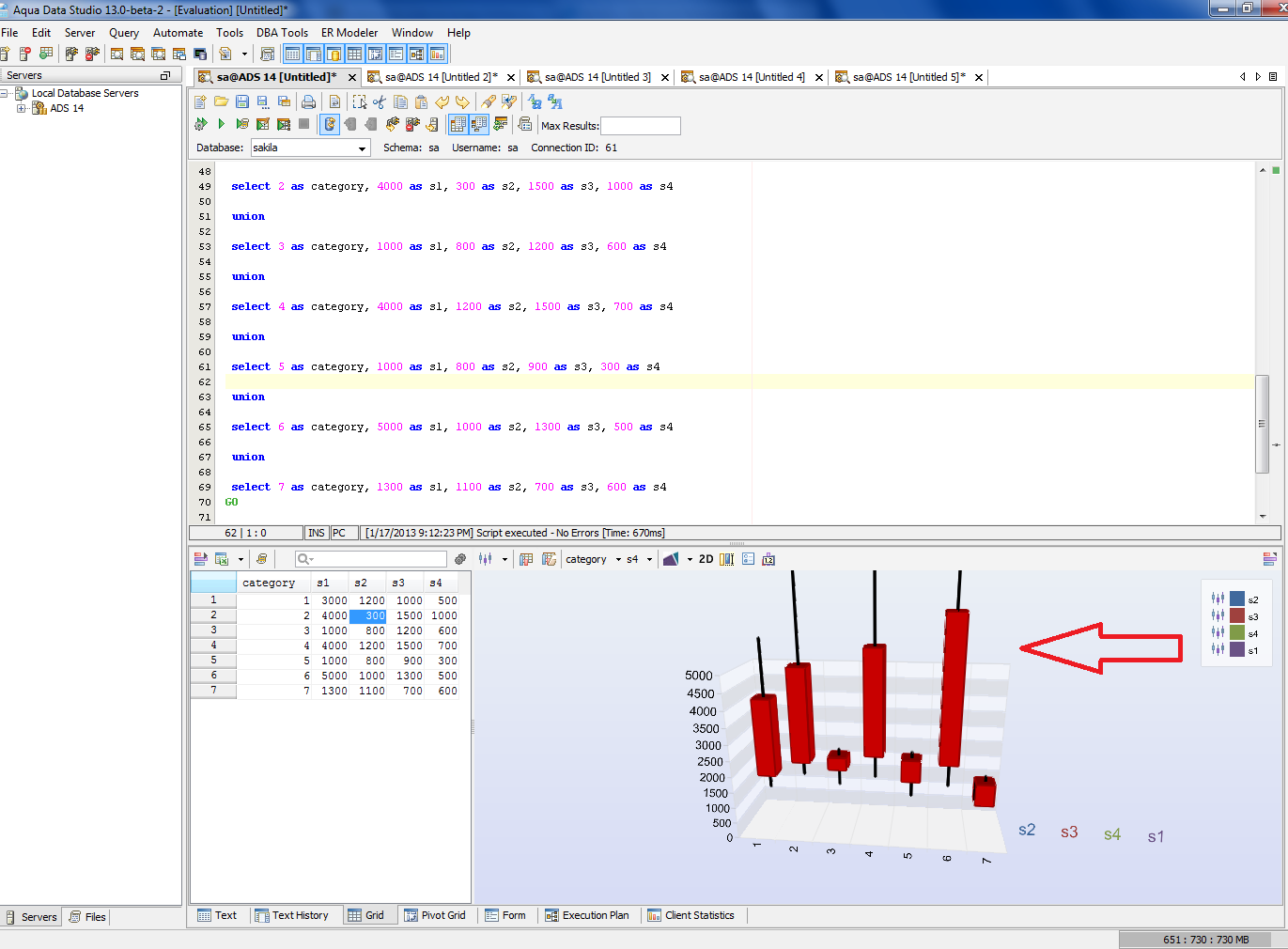1288x949 pixels.
Task: Expand the chart type dropdown arrow
Action: pos(504,559)
